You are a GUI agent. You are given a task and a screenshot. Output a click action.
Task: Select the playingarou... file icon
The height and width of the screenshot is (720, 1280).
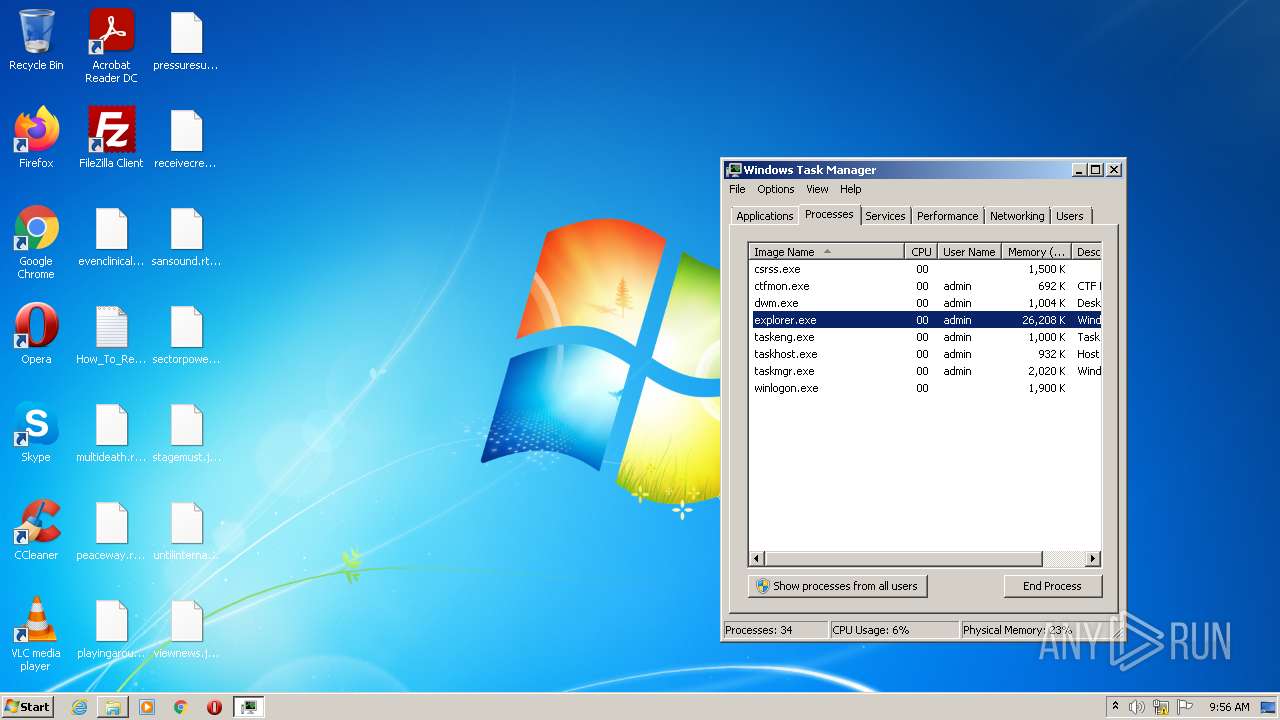[x=111, y=629]
